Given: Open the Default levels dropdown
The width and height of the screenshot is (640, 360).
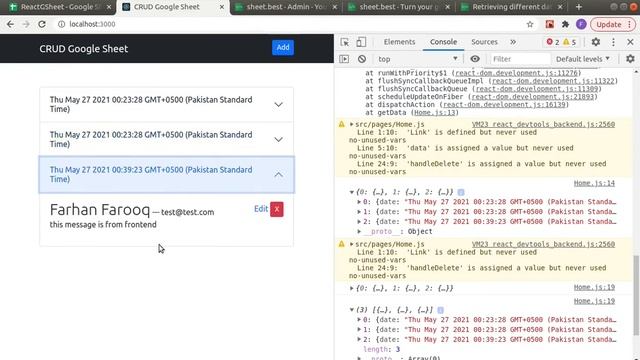Looking at the screenshot, I should tap(583, 59).
